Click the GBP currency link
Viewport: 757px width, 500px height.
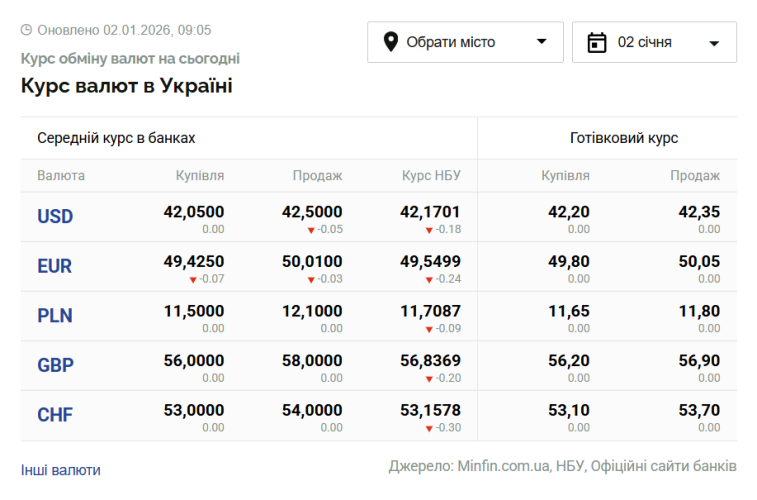(x=55, y=365)
